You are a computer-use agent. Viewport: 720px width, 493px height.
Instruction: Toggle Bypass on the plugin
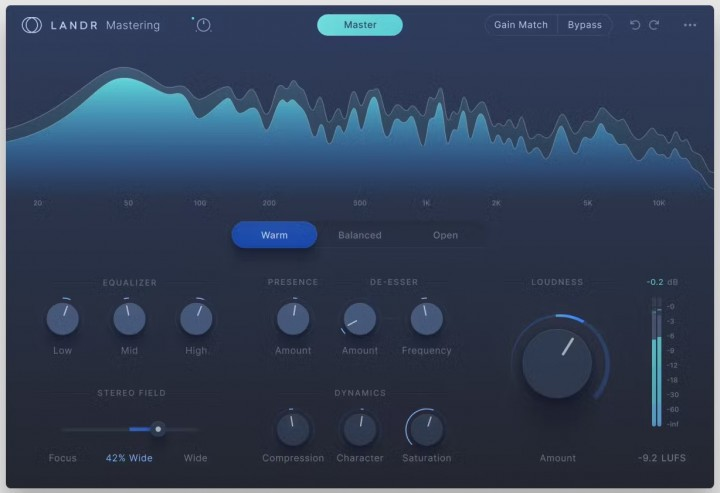[585, 25]
